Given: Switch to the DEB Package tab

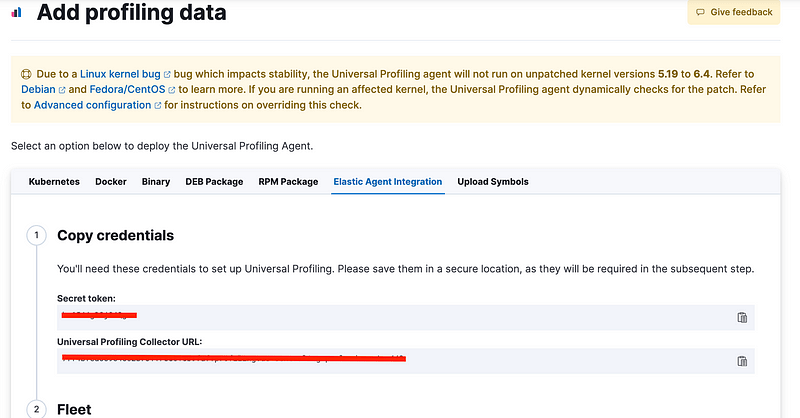Looking at the screenshot, I should (x=214, y=182).
